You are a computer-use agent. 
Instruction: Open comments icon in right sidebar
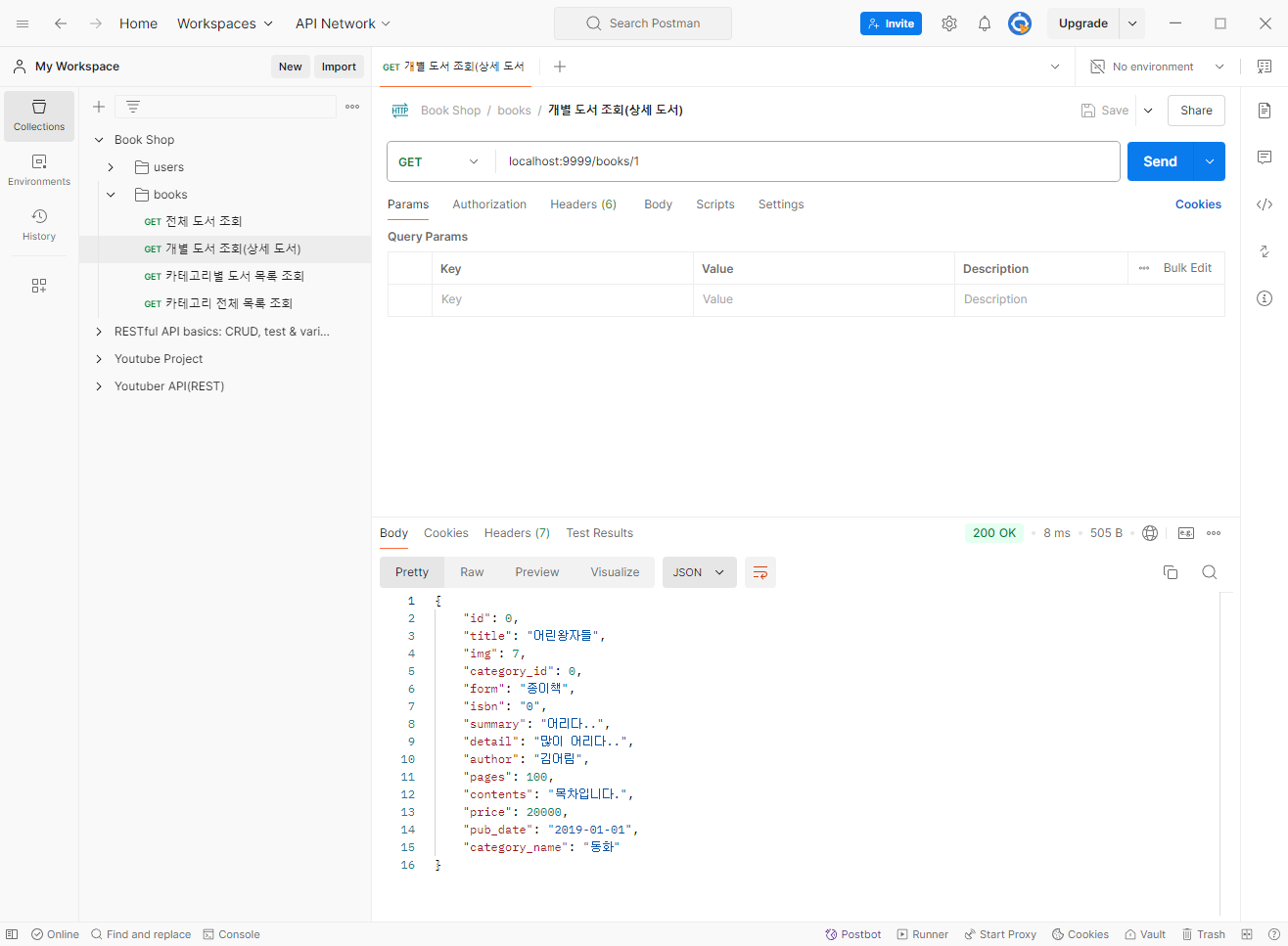[1265, 158]
